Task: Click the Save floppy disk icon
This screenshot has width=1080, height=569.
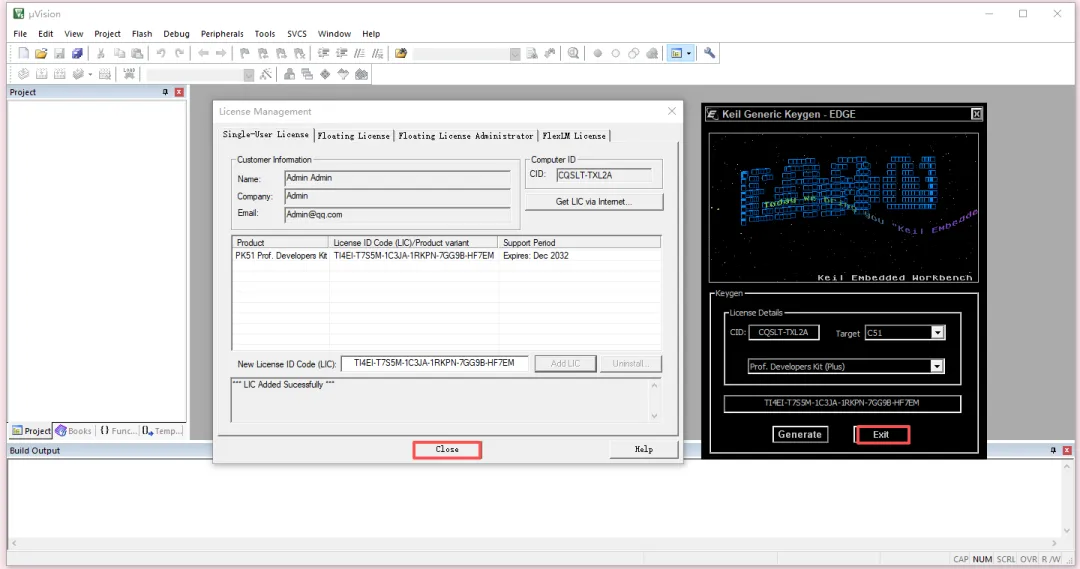Action: (59, 53)
